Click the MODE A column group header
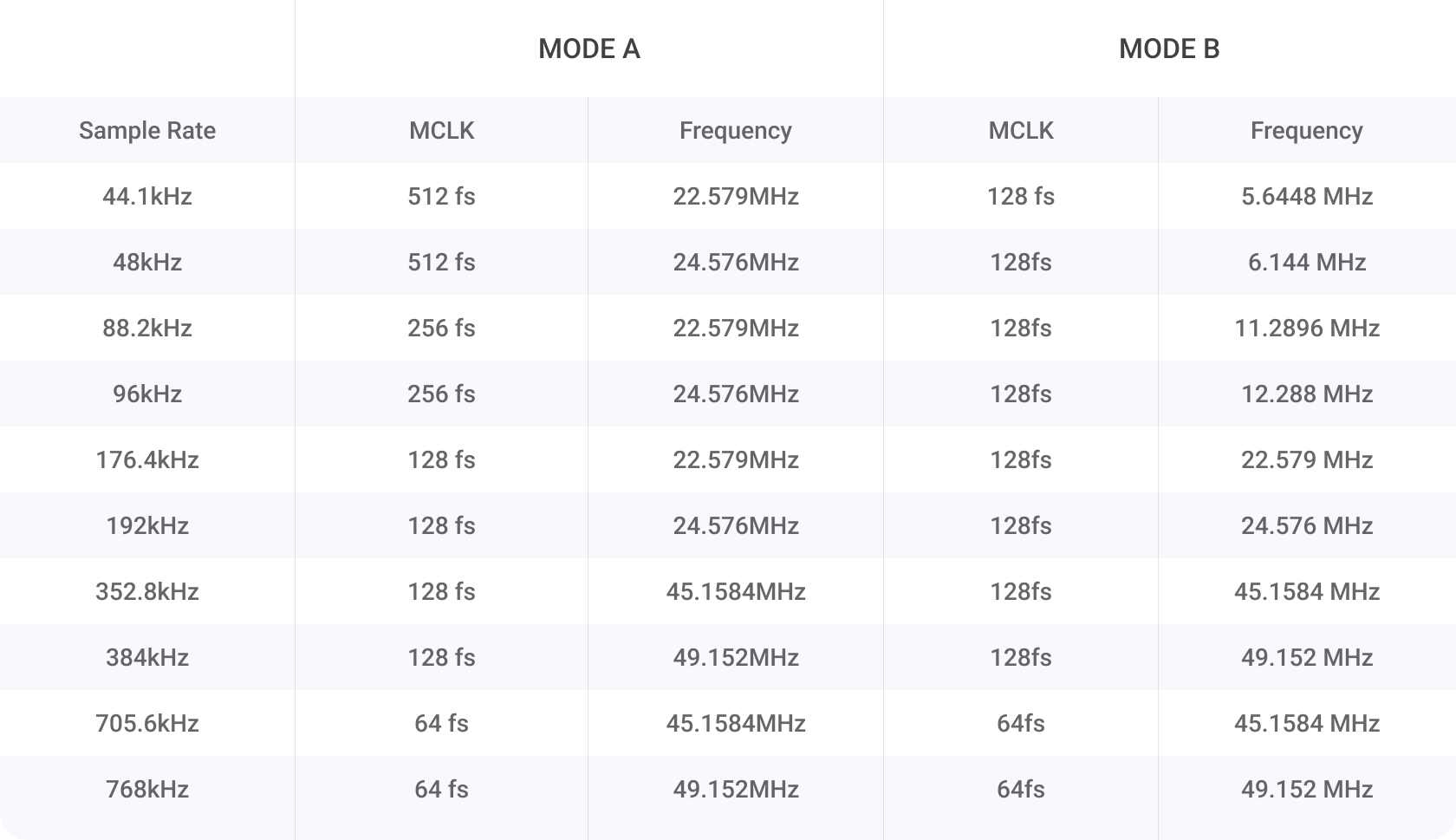The height and width of the screenshot is (840, 1456). [589, 49]
